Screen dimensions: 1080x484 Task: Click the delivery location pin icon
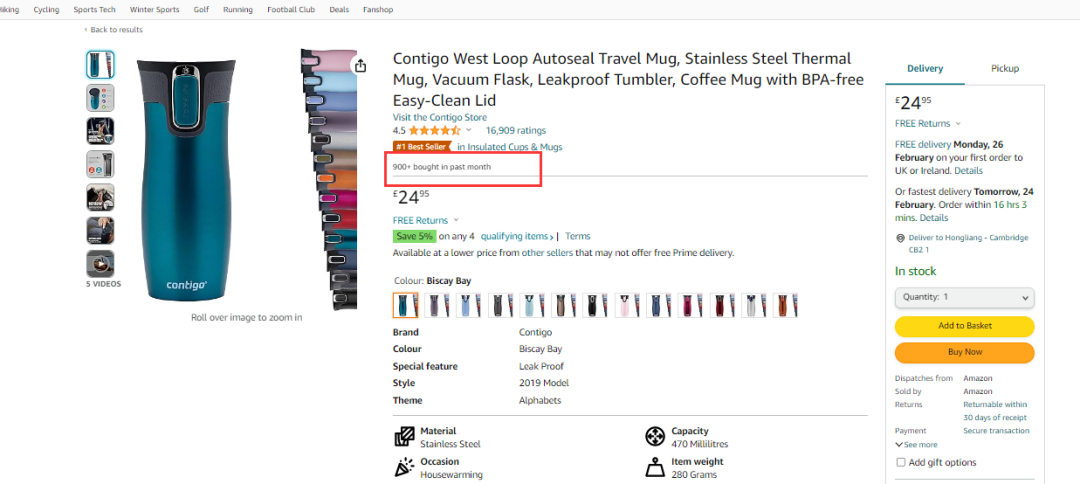[900, 238]
